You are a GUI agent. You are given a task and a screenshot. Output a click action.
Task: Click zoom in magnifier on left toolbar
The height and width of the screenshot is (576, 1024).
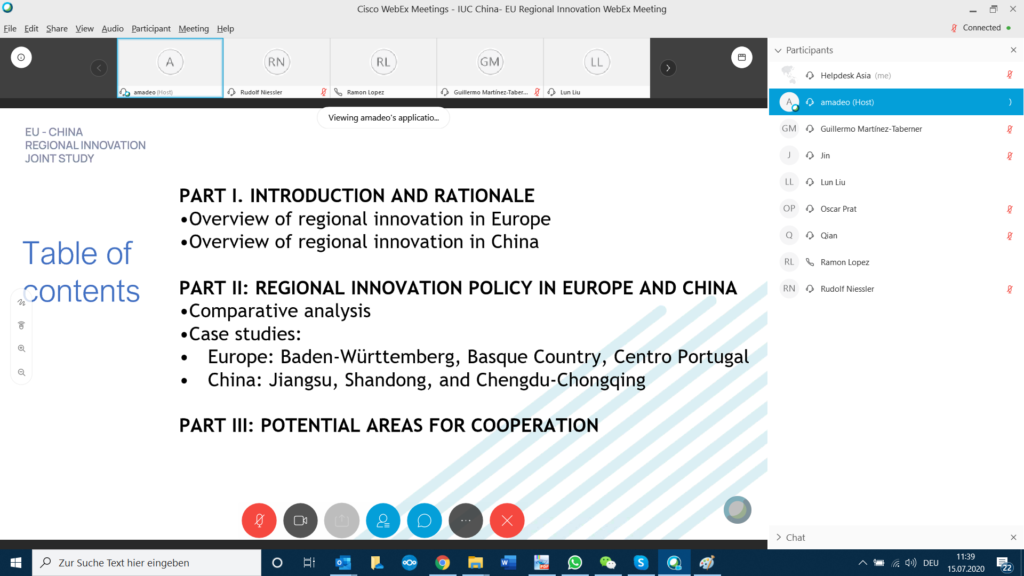21,349
